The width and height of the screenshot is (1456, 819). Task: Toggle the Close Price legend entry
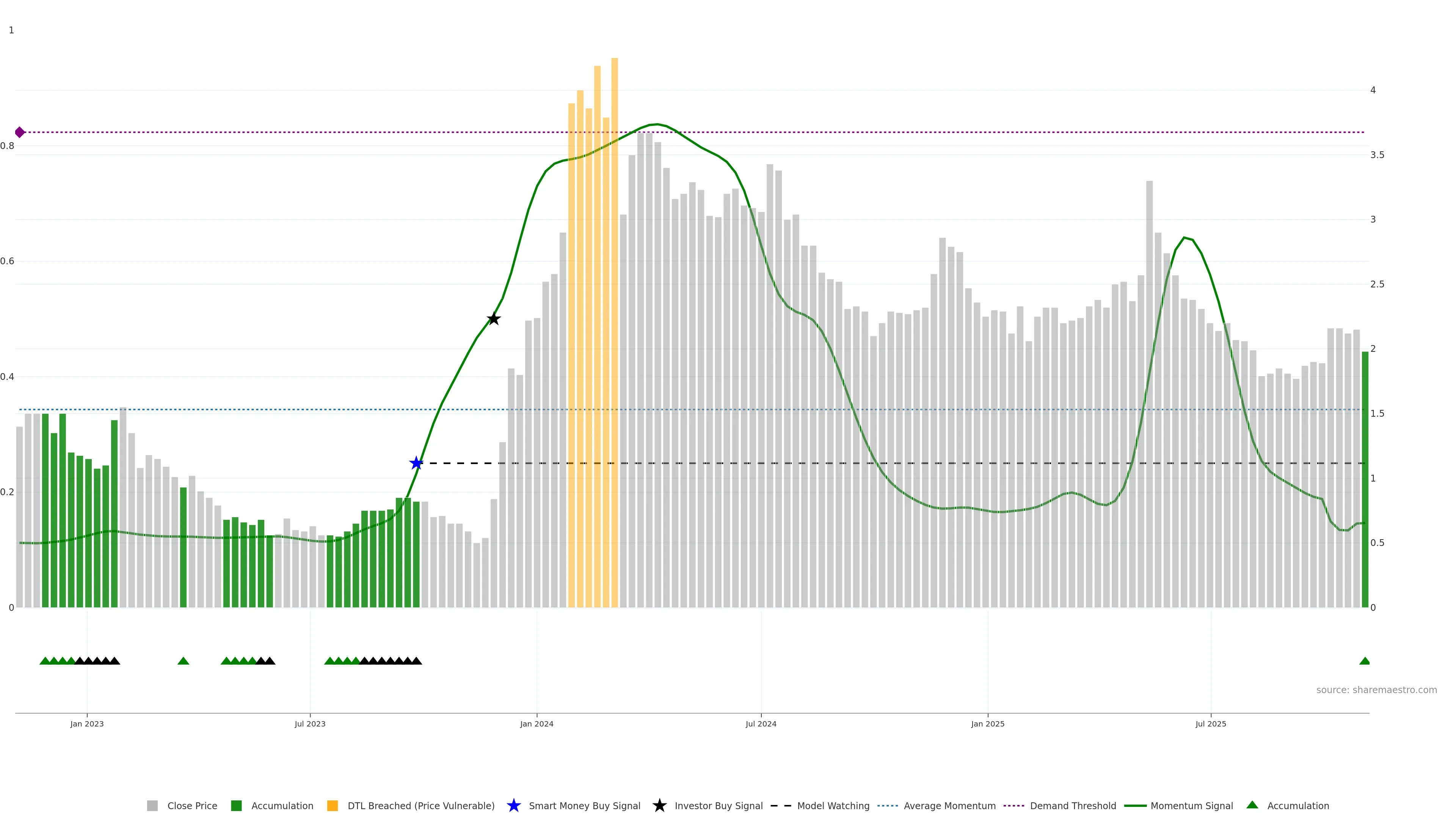[x=191, y=806]
